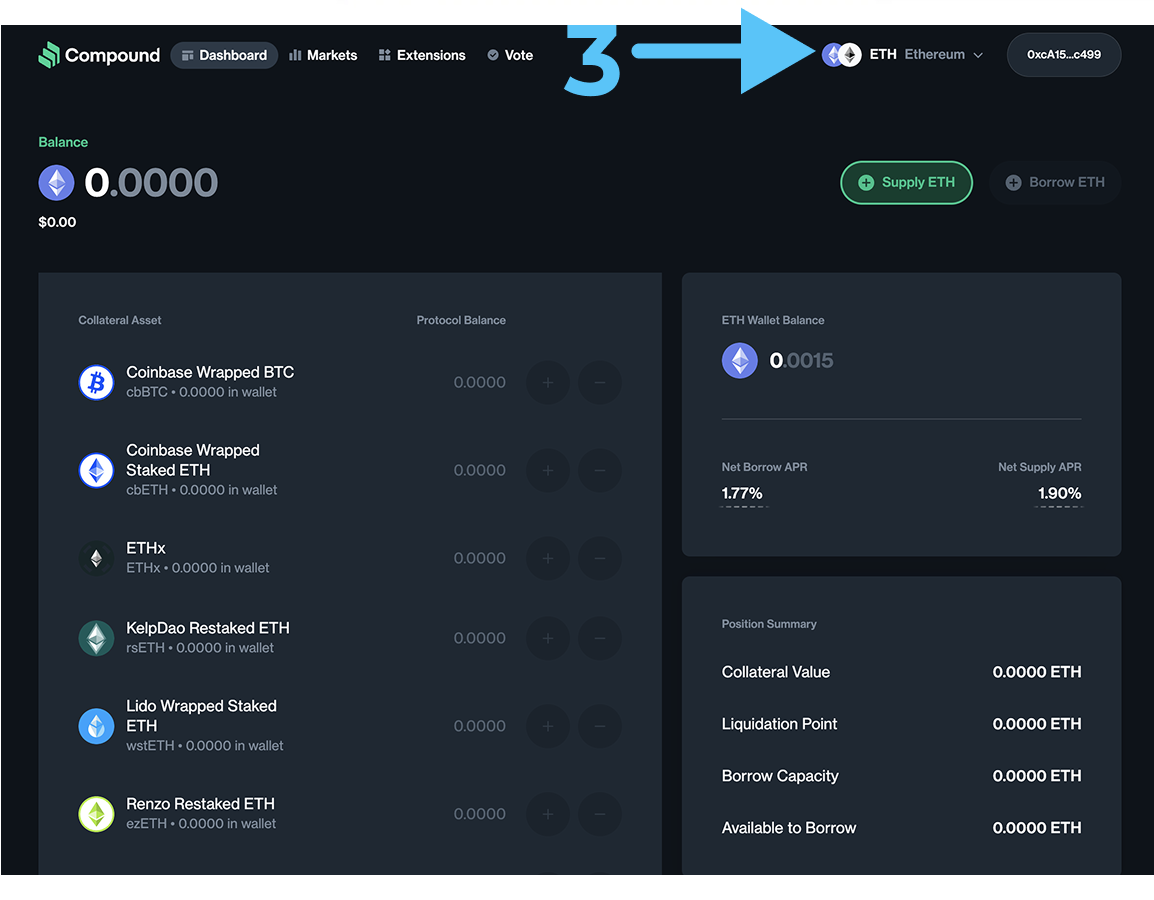1154x900 pixels.
Task: Click the Coinbase Wrapped BTC token icon
Action: 97,382
